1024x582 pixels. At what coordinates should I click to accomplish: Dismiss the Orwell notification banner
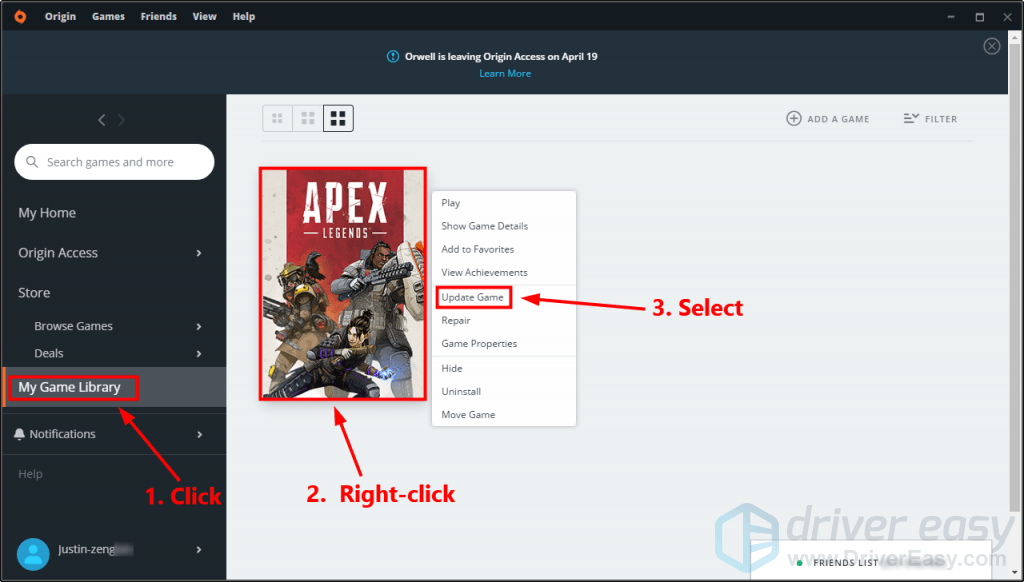(x=991, y=46)
